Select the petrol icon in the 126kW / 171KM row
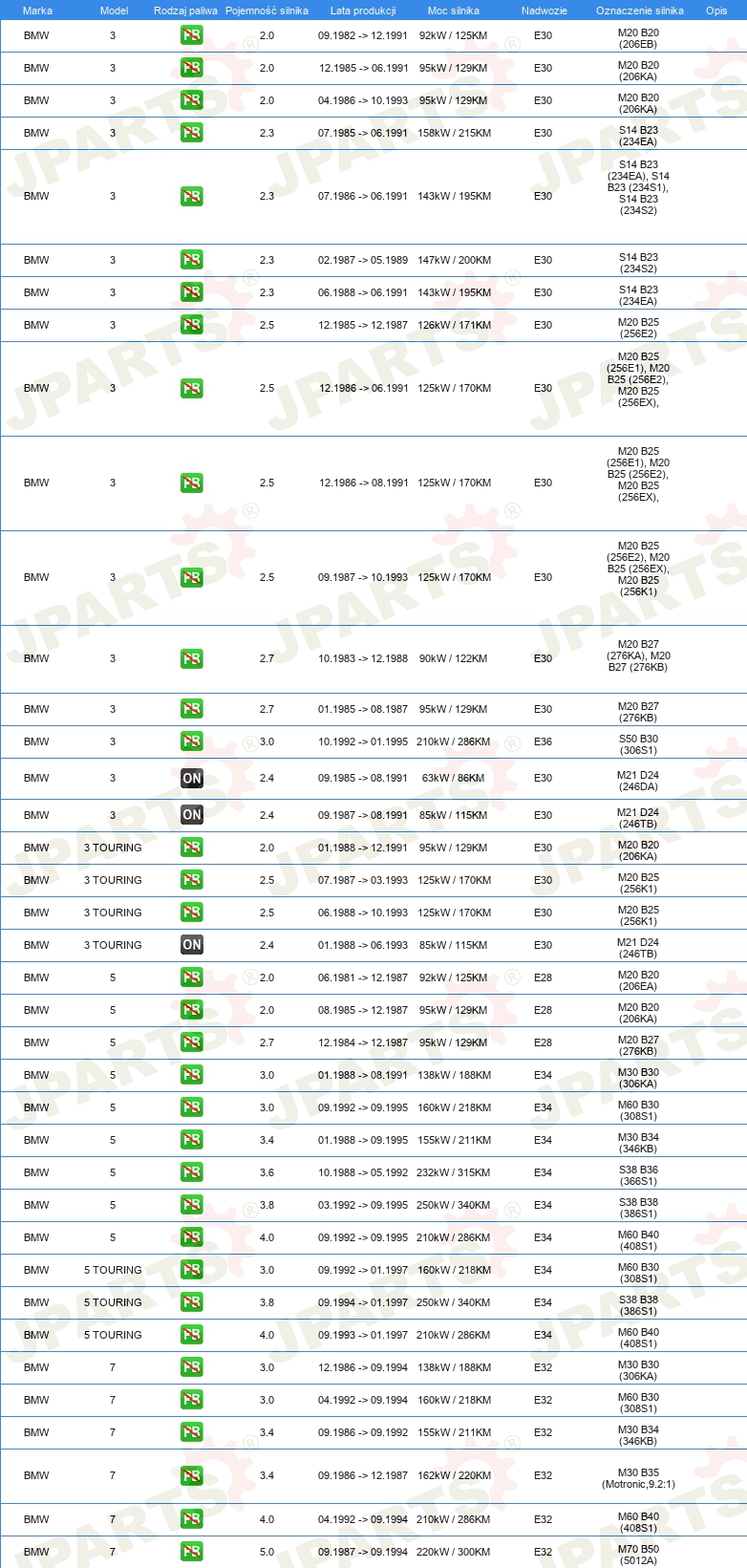 pyautogui.click(x=192, y=325)
